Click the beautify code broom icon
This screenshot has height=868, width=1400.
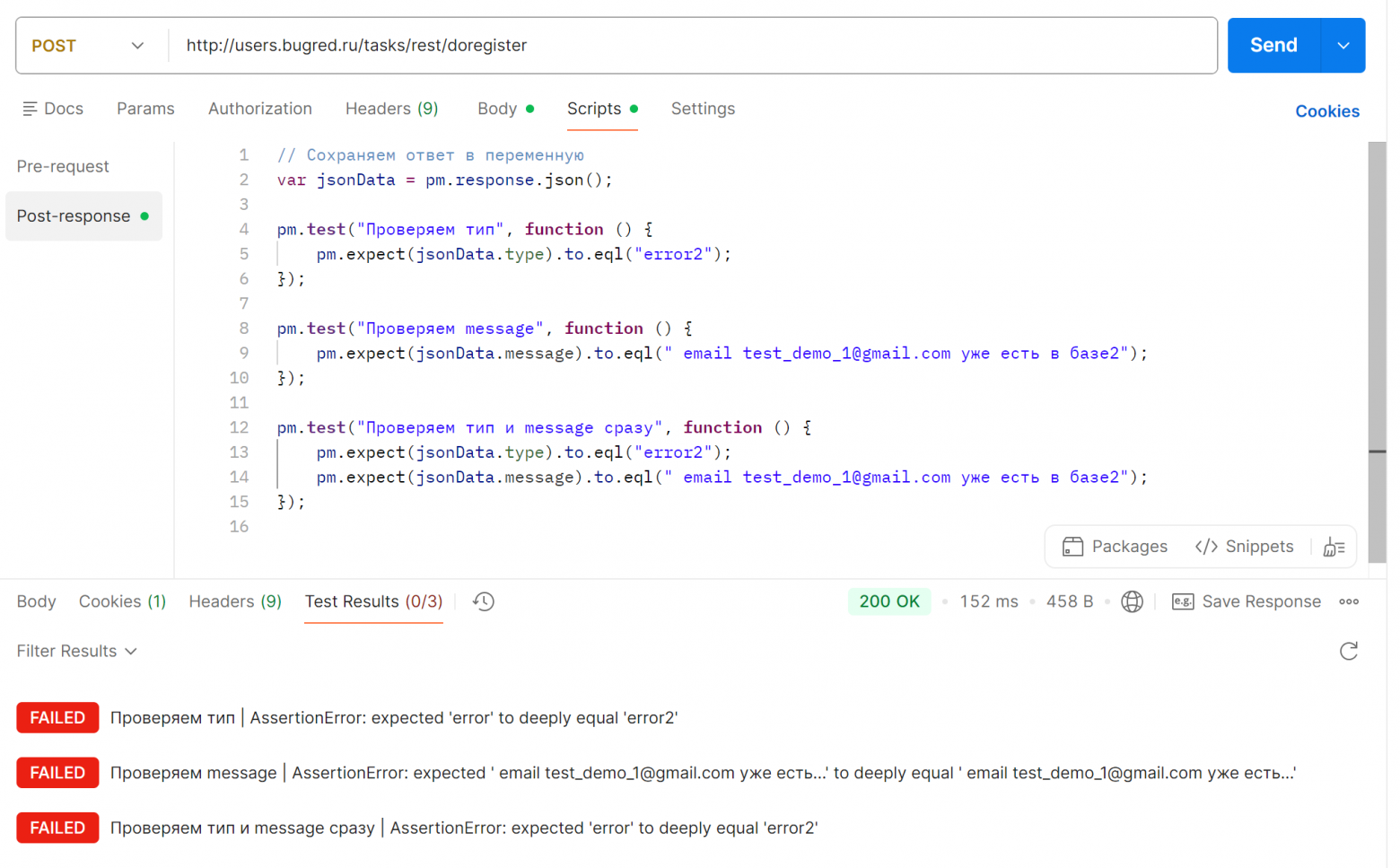(1334, 547)
